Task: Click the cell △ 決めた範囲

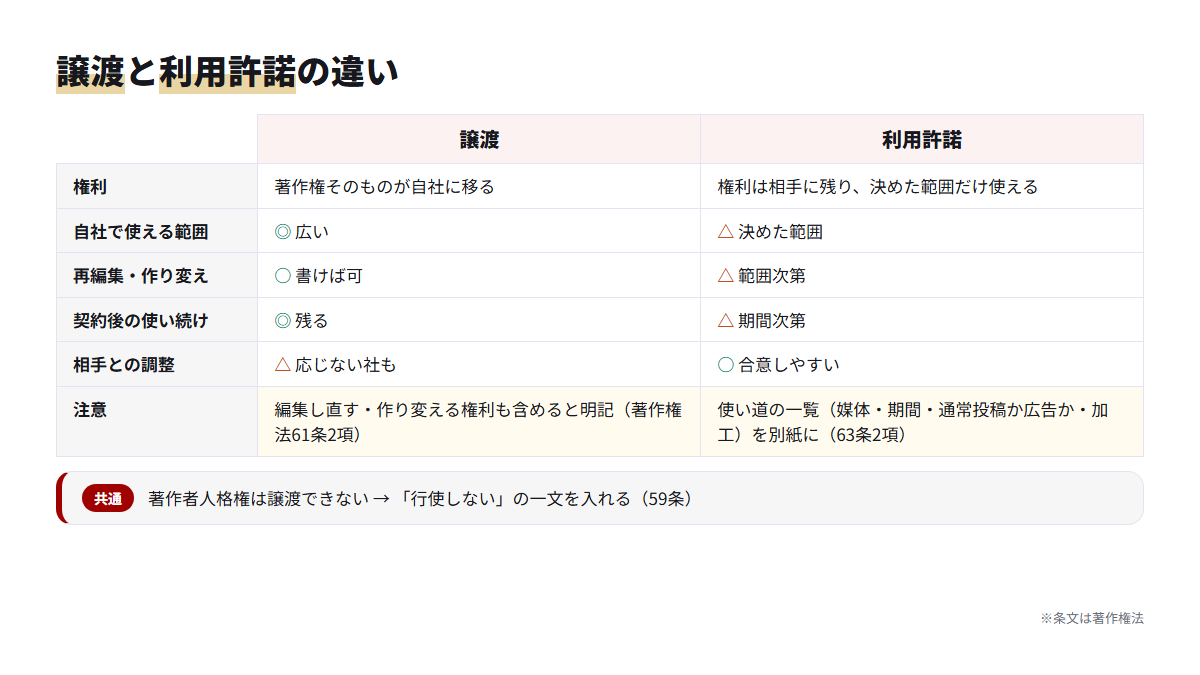Action: tap(922, 231)
